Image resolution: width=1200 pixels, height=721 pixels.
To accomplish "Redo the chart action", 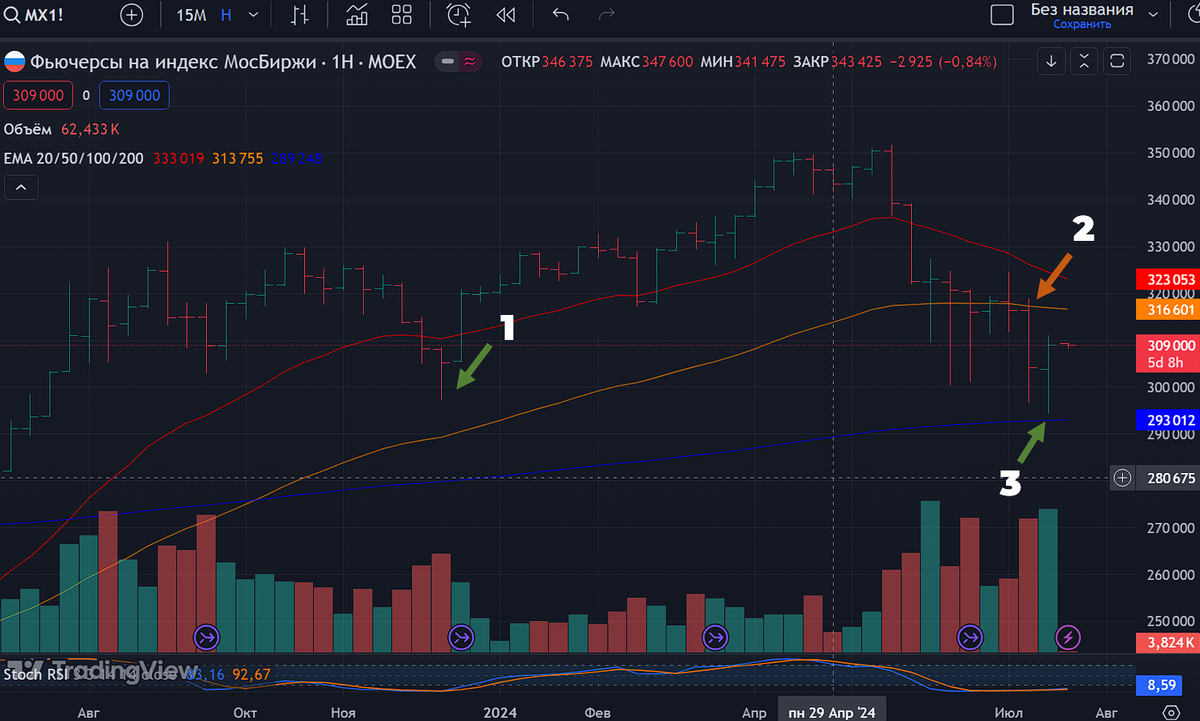I will 606,15.
